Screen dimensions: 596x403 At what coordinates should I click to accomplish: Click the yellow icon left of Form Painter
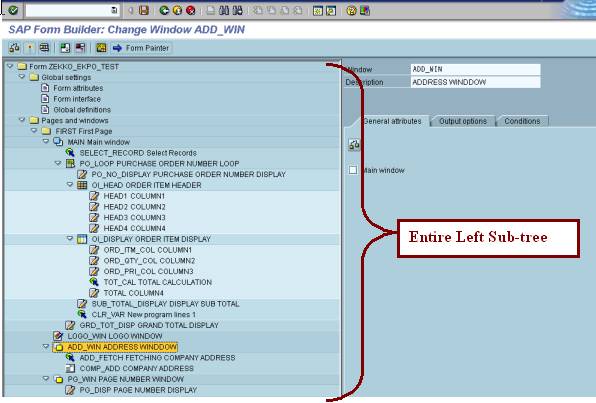pos(101,48)
